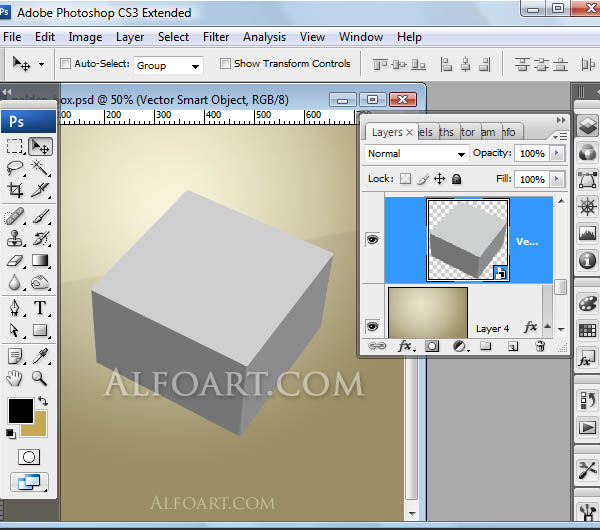
Task: Toggle lock position
Action: (440, 179)
